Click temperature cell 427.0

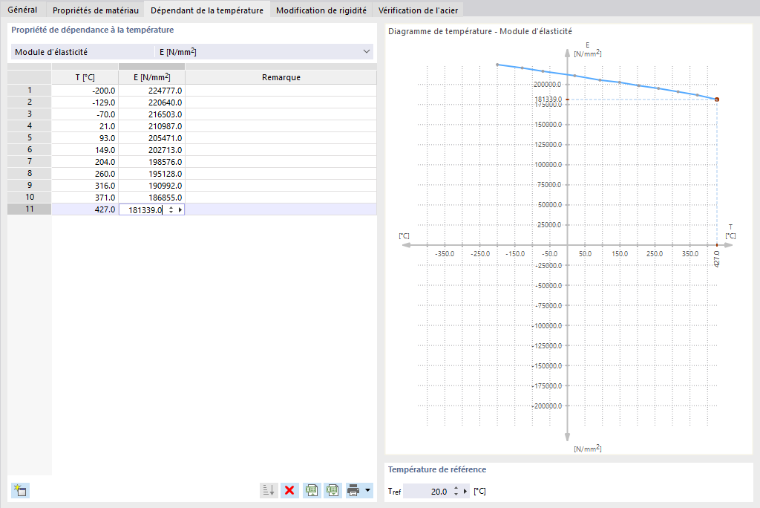coord(85,209)
